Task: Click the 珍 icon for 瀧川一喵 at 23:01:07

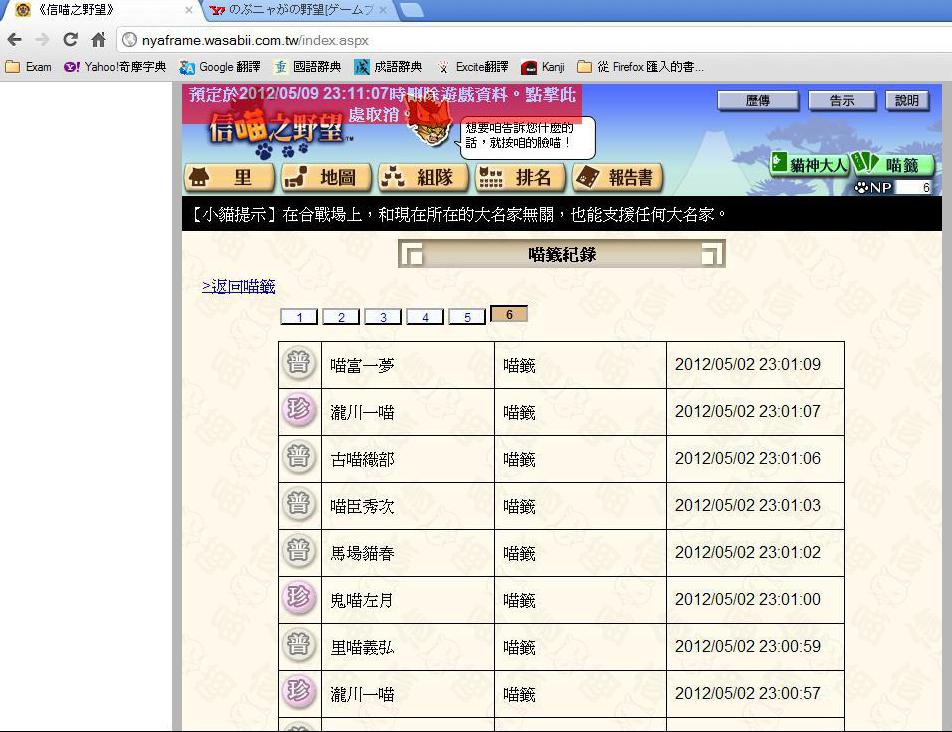Action: [x=299, y=410]
